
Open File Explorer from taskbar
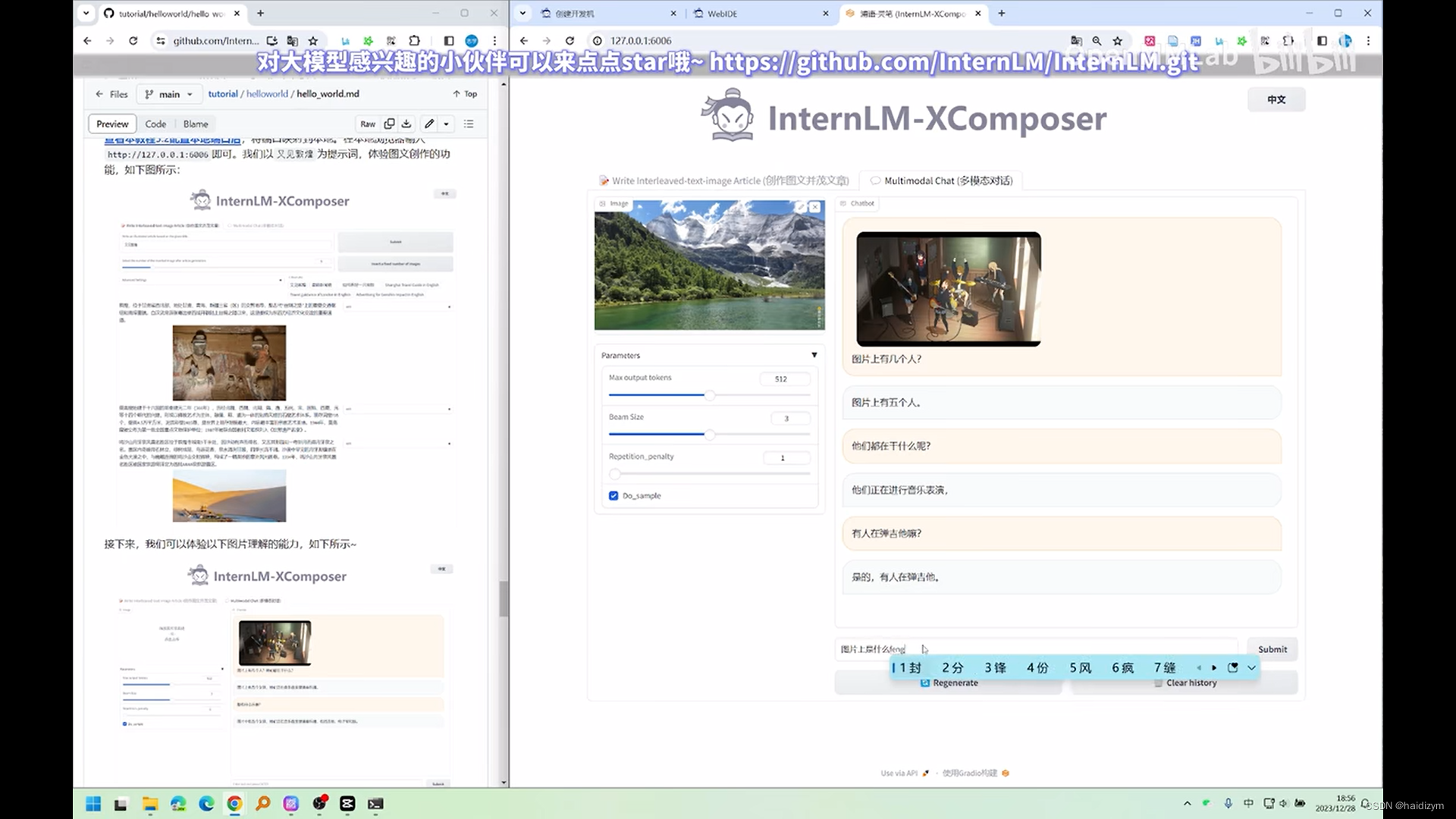(x=150, y=804)
